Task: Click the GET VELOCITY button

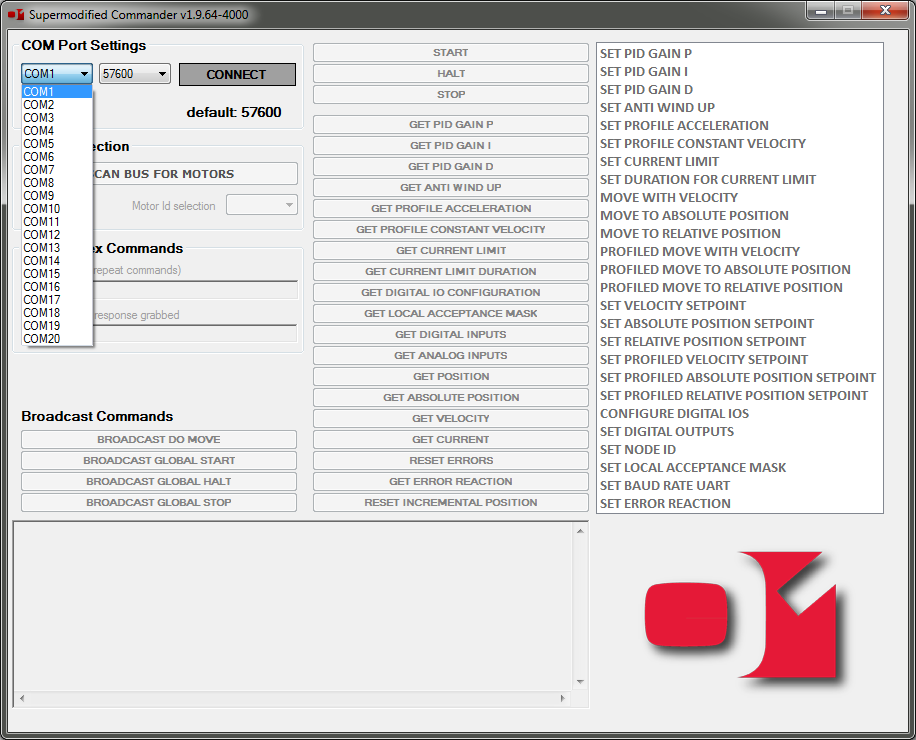Action: 450,419
